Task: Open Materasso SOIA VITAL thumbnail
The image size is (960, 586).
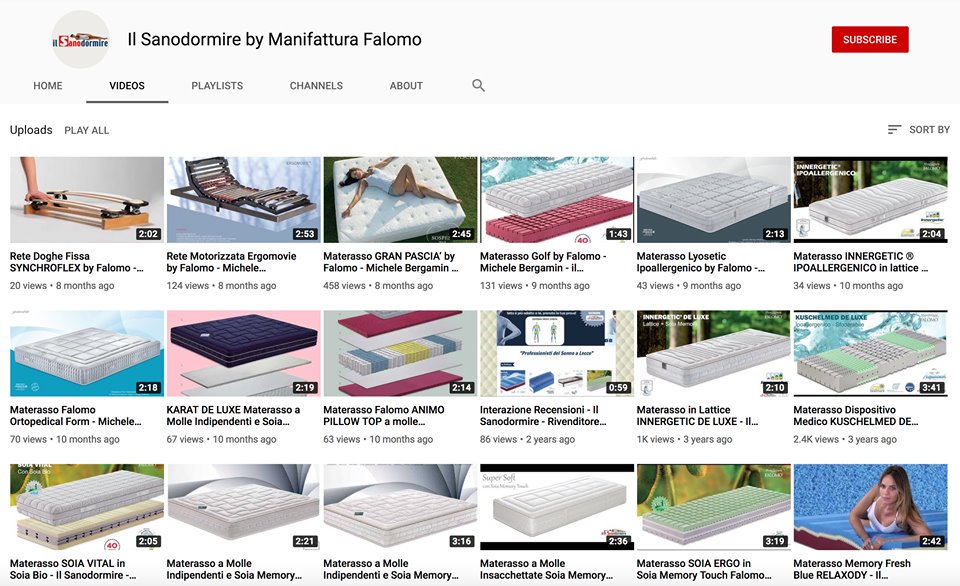Action: point(87,507)
